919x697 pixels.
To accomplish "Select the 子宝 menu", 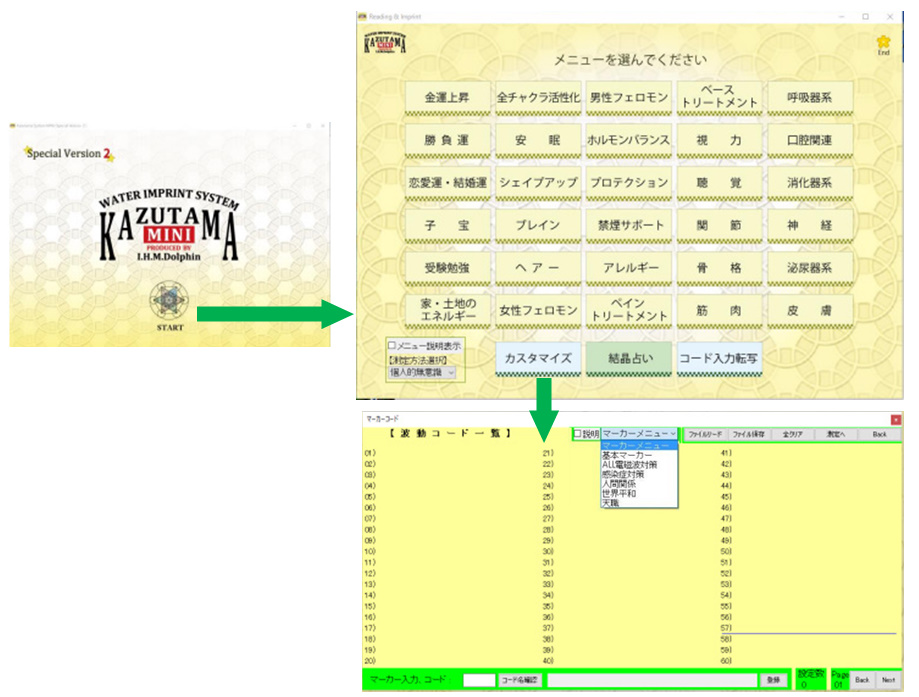I will point(447,226).
